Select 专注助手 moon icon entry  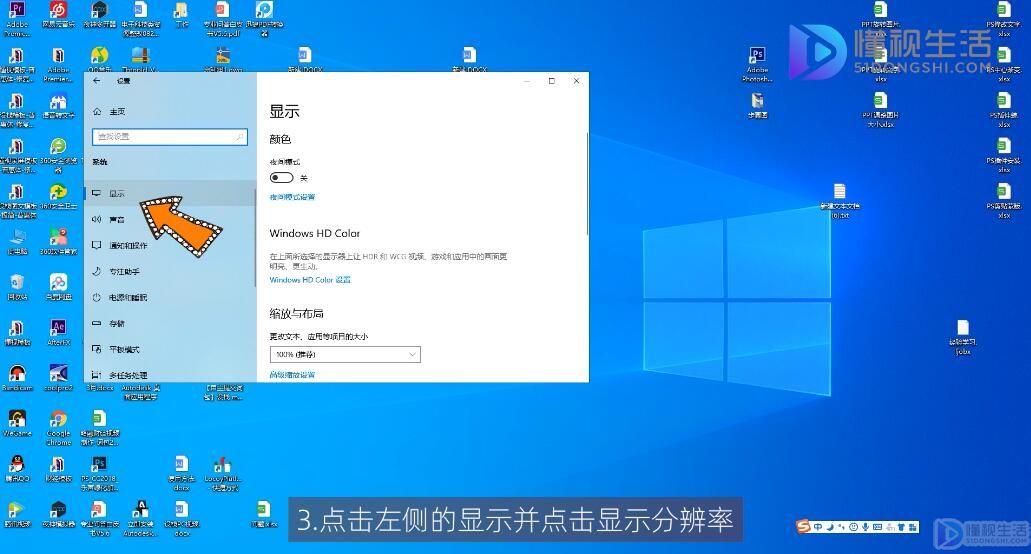pos(97,271)
